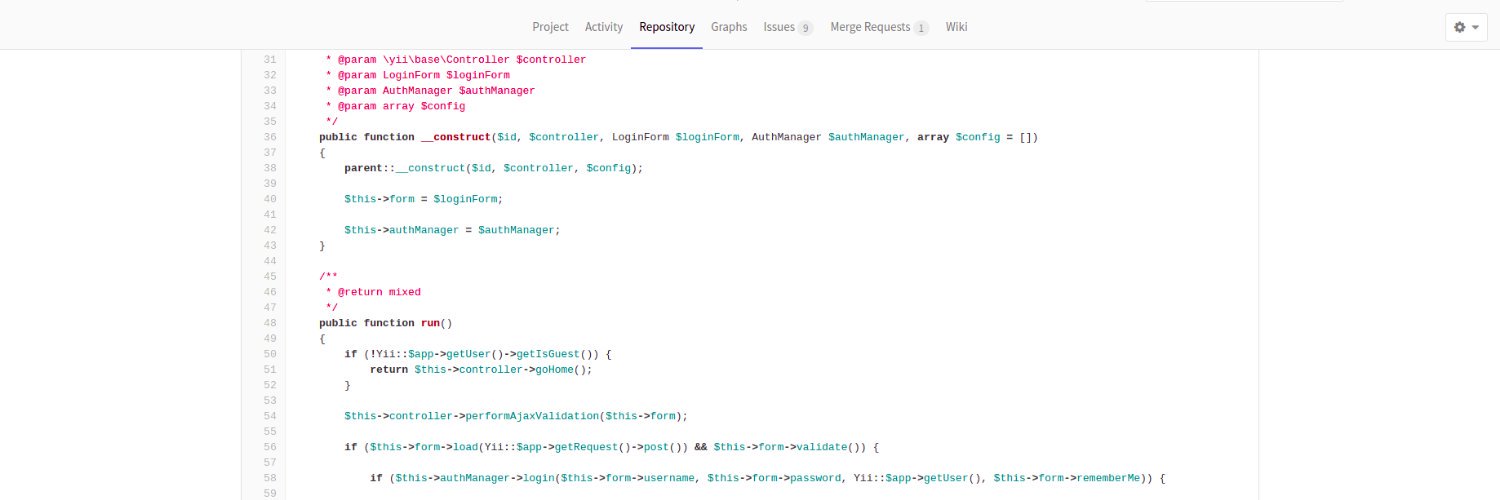Click '@param LoginForm $loginForm' comment
Viewport: 1500px width, 500px height.
click(x=424, y=75)
